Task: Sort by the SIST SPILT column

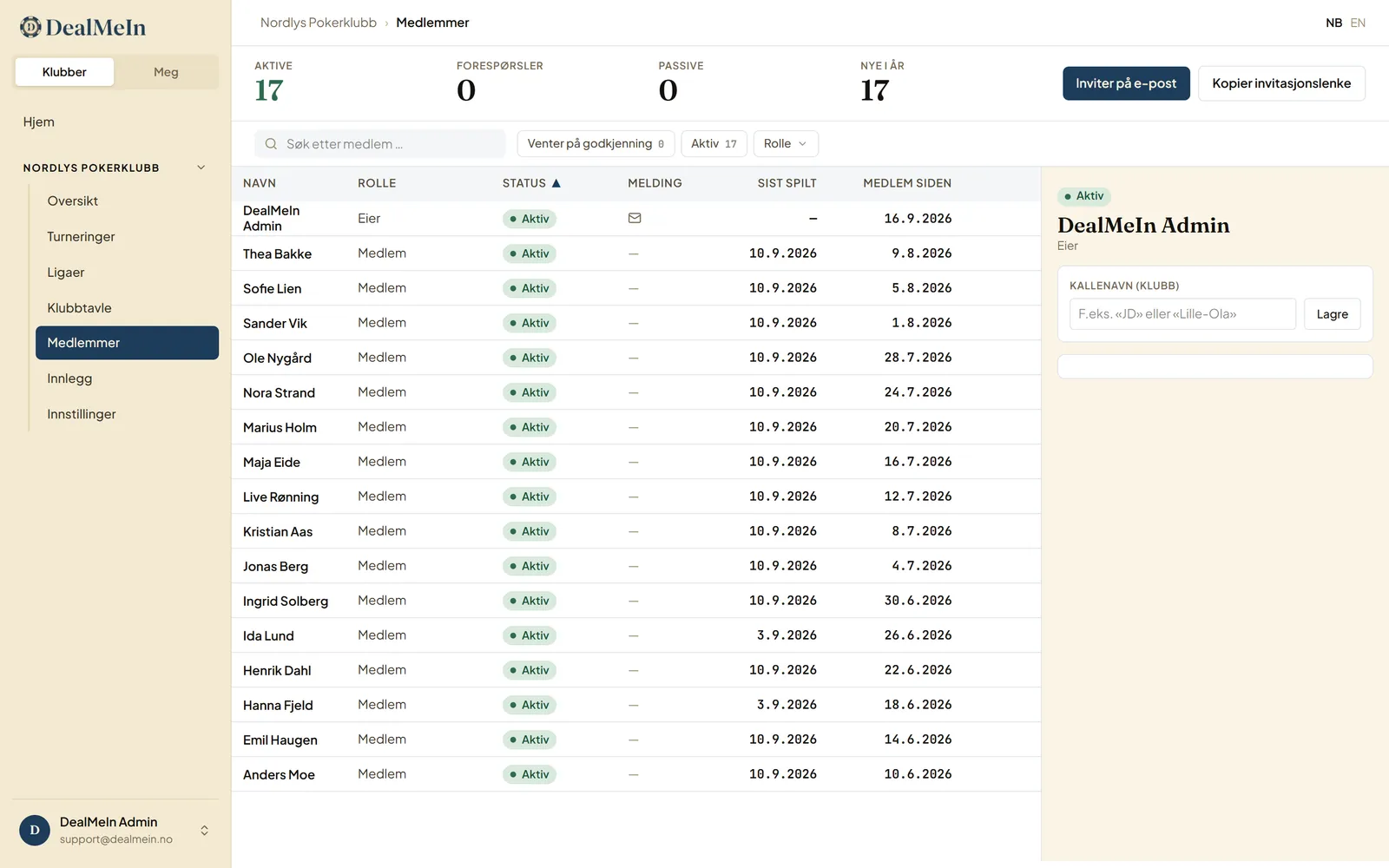Action: (787, 183)
